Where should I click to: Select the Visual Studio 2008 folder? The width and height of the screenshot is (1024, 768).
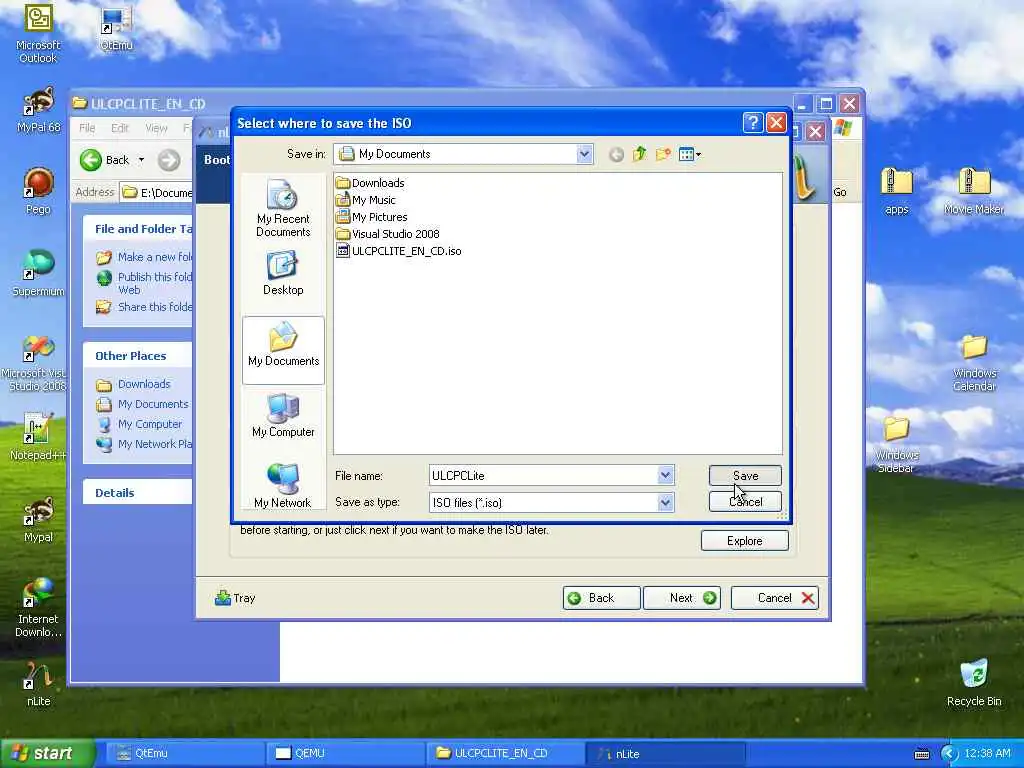click(388, 234)
